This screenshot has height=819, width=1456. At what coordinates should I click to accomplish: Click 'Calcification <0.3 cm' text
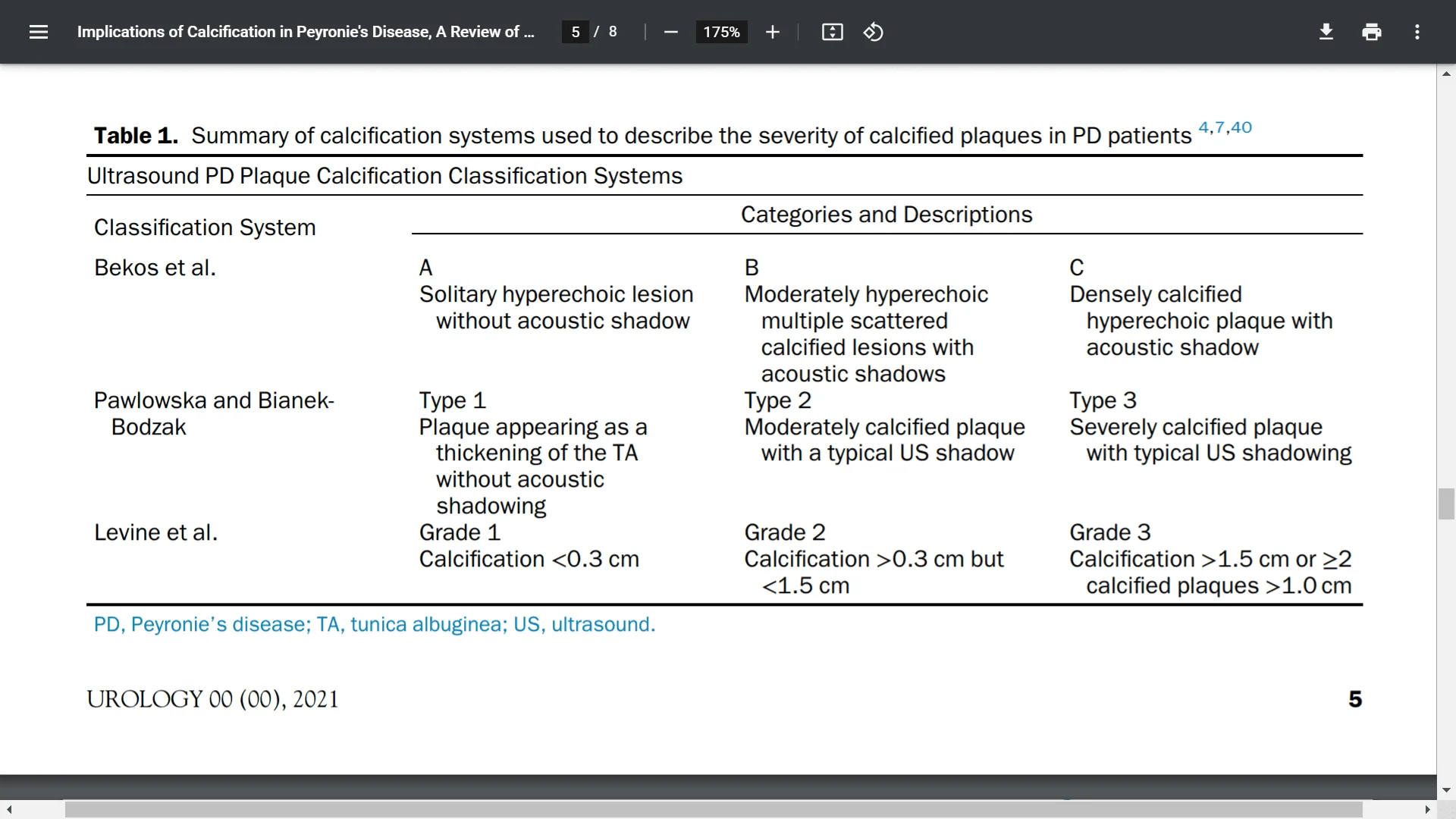tap(529, 559)
